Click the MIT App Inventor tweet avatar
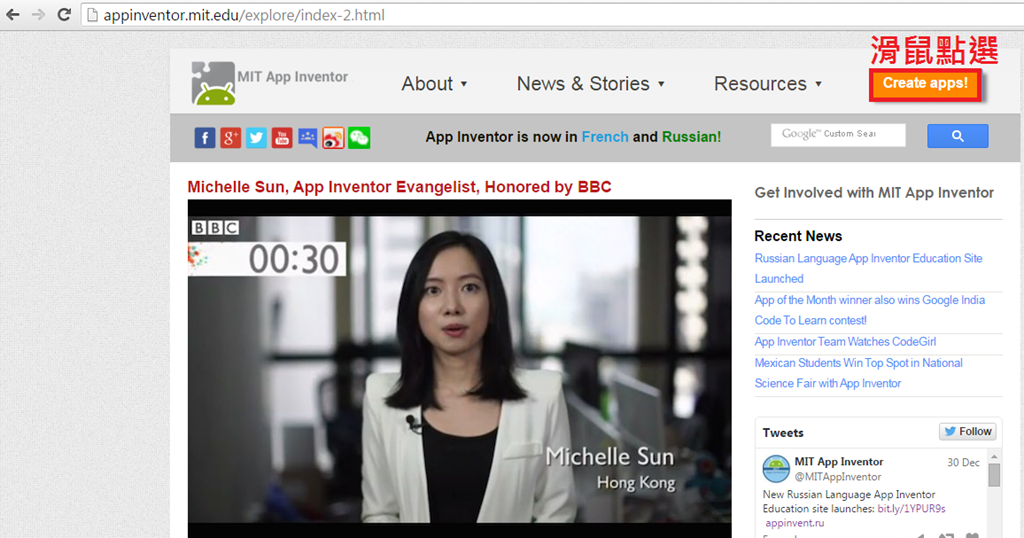Image resolution: width=1024 pixels, height=538 pixels. (776, 469)
